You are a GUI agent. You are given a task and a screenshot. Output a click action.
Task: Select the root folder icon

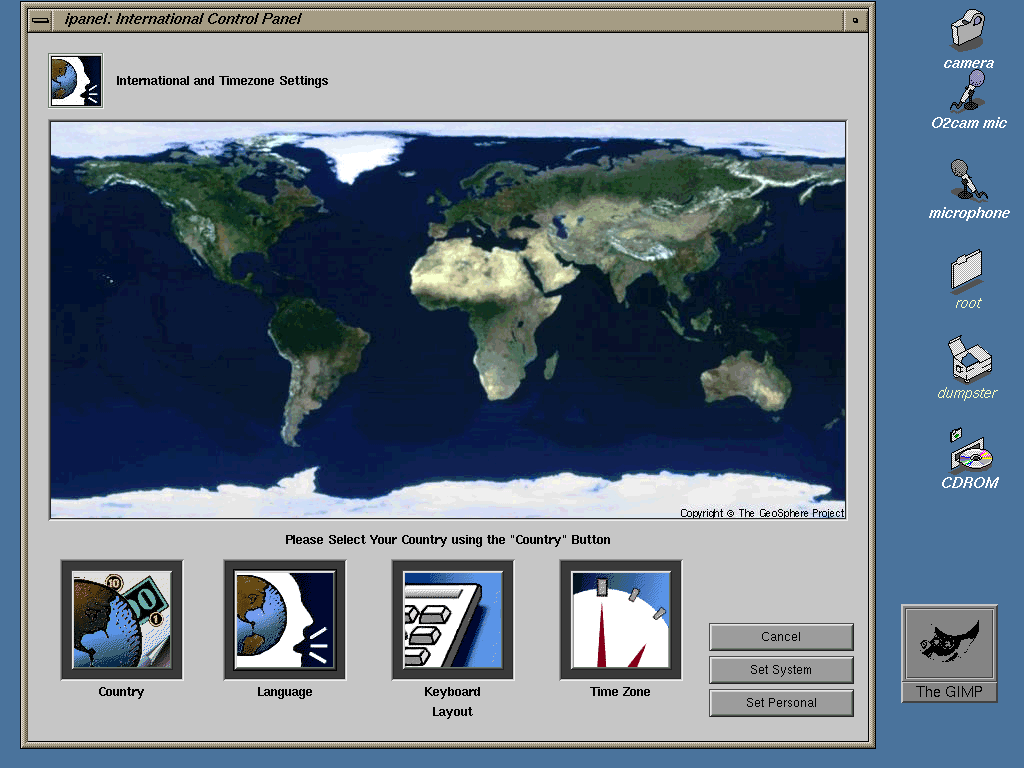pos(967,270)
